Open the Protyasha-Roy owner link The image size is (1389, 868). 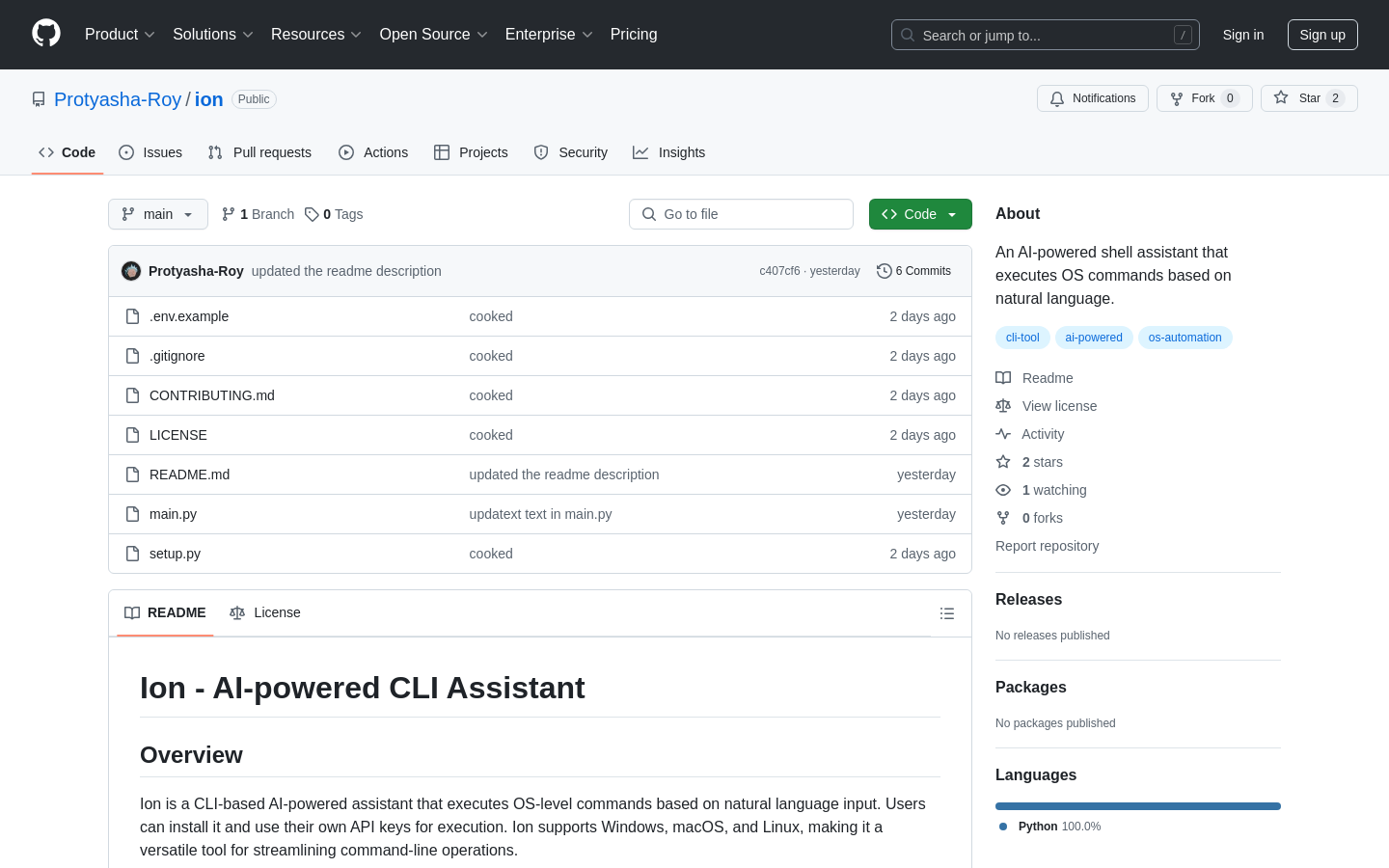pos(118,99)
